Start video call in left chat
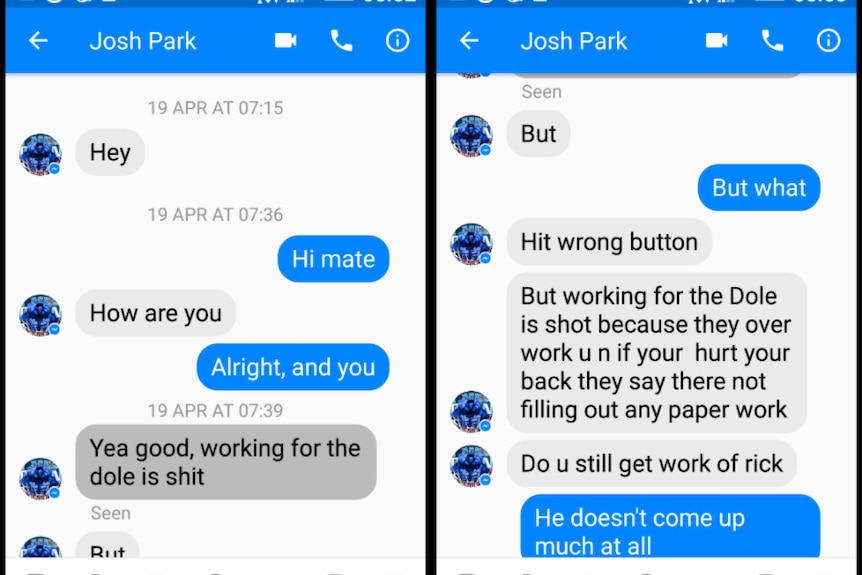 [x=286, y=41]
